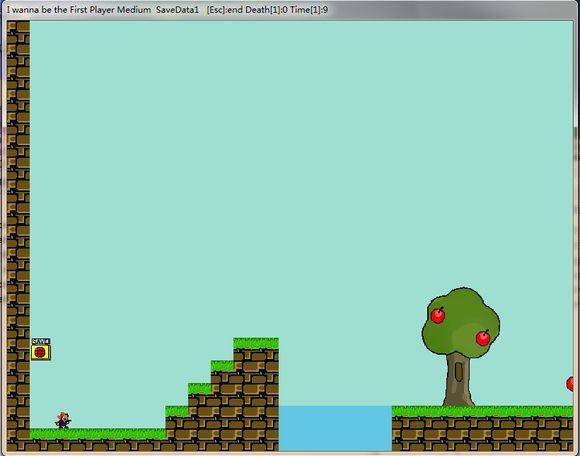This screenshot has height=456, width=580.
Task: Click the blue water pool
Action: 335,429
